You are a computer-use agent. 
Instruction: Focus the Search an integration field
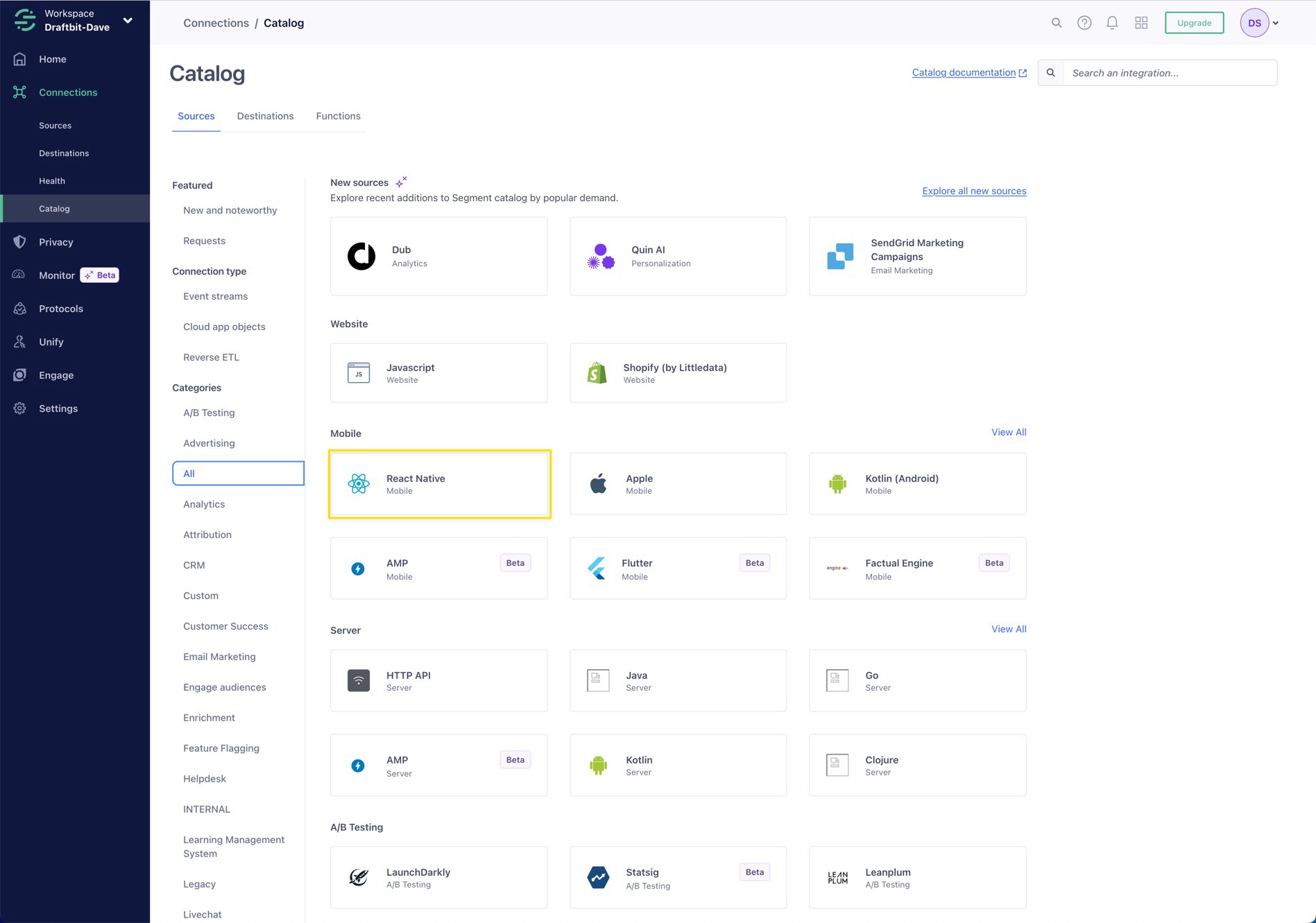pos(1170,73)
